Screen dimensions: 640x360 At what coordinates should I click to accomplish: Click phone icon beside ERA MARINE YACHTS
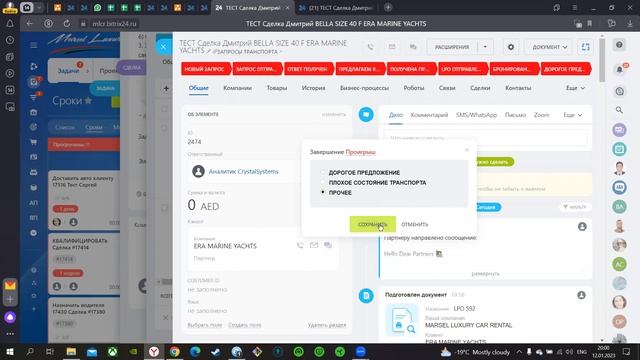(300, 245)
